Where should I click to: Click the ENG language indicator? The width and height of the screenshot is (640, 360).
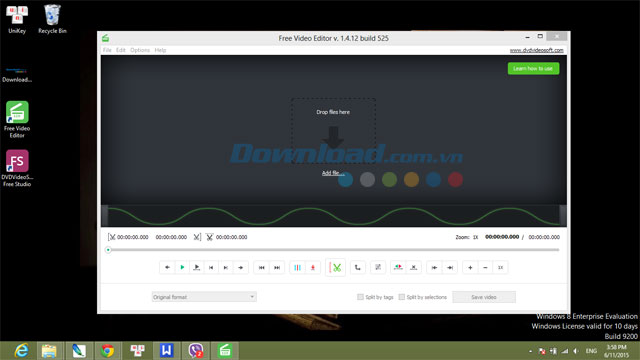[591, 351]
